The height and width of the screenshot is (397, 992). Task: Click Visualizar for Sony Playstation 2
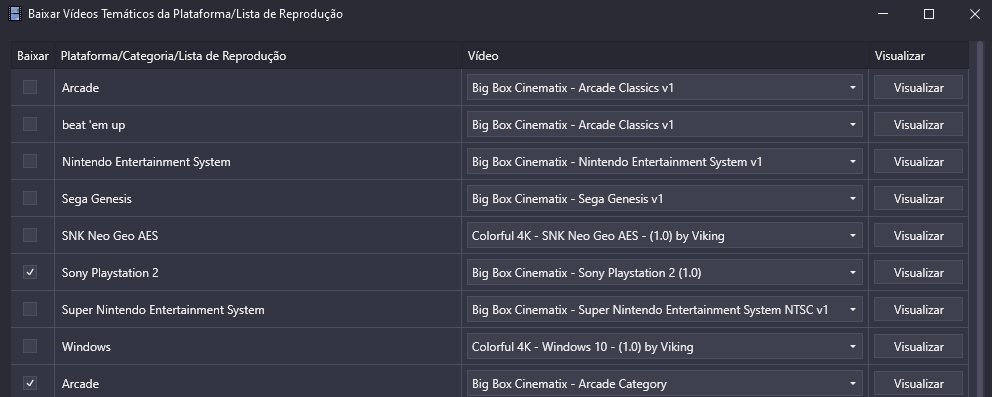(x=919, y=272)
